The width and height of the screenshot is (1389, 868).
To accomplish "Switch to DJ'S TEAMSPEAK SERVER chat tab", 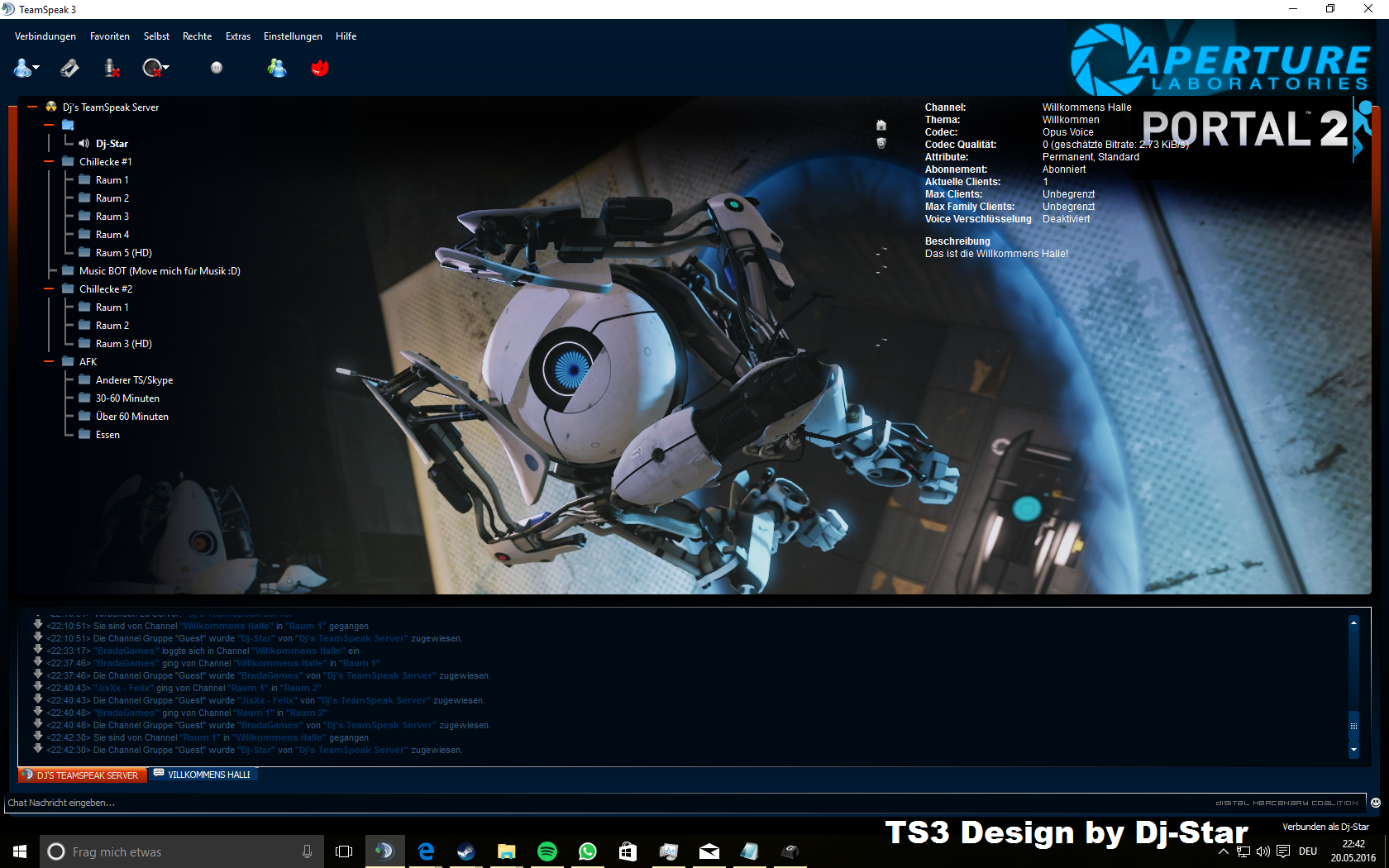I will click(x=83, y=775).
